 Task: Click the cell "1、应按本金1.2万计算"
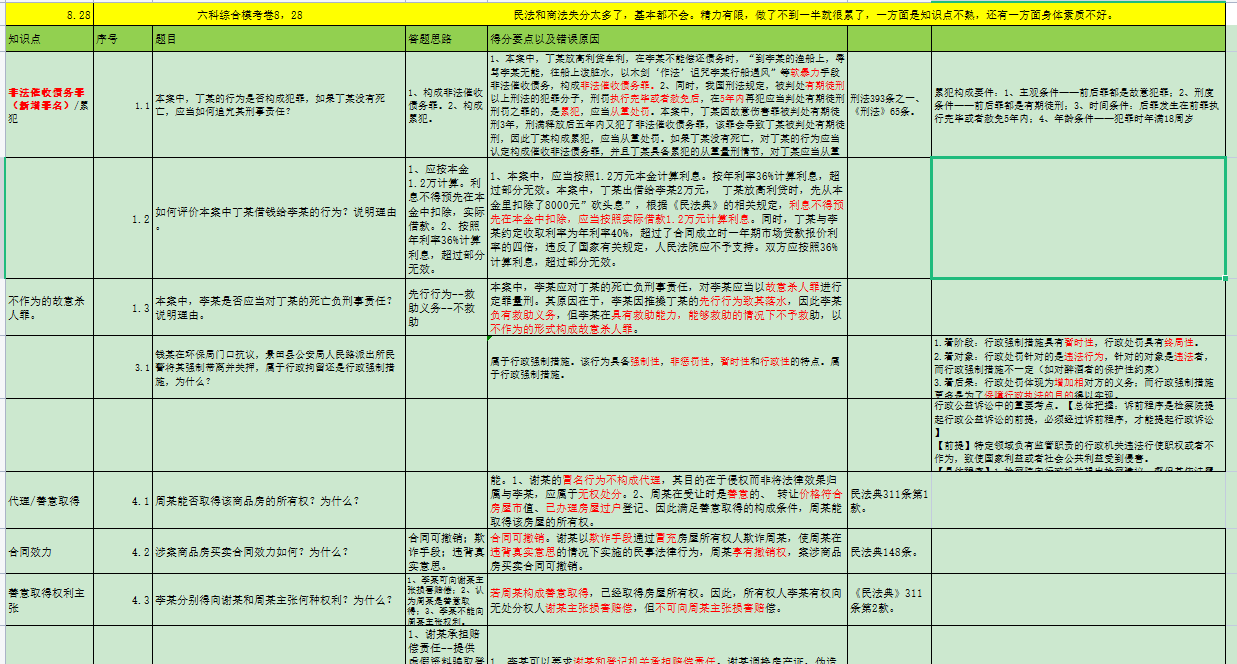(x=446, y=218)
